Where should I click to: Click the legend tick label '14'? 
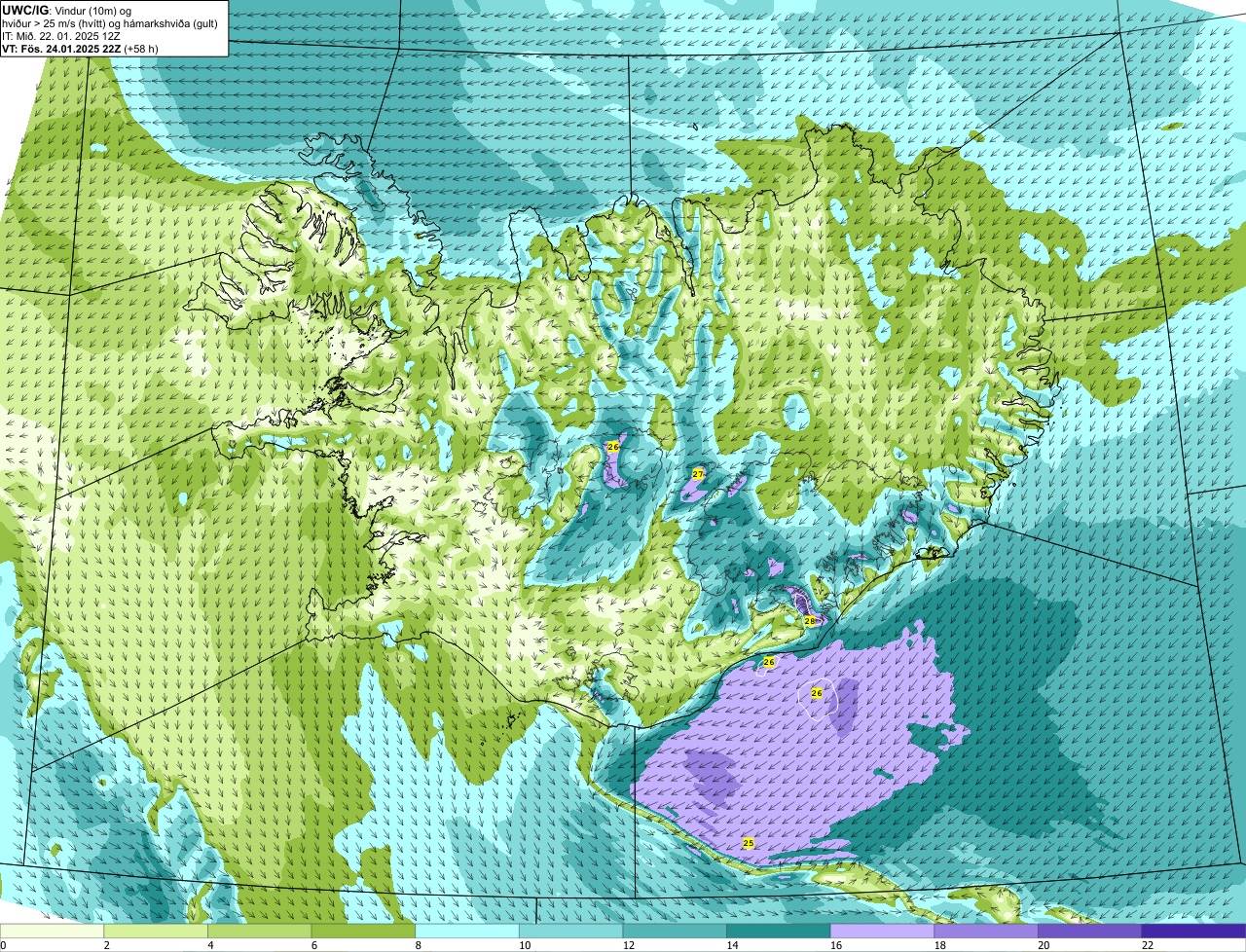[732, 945]
